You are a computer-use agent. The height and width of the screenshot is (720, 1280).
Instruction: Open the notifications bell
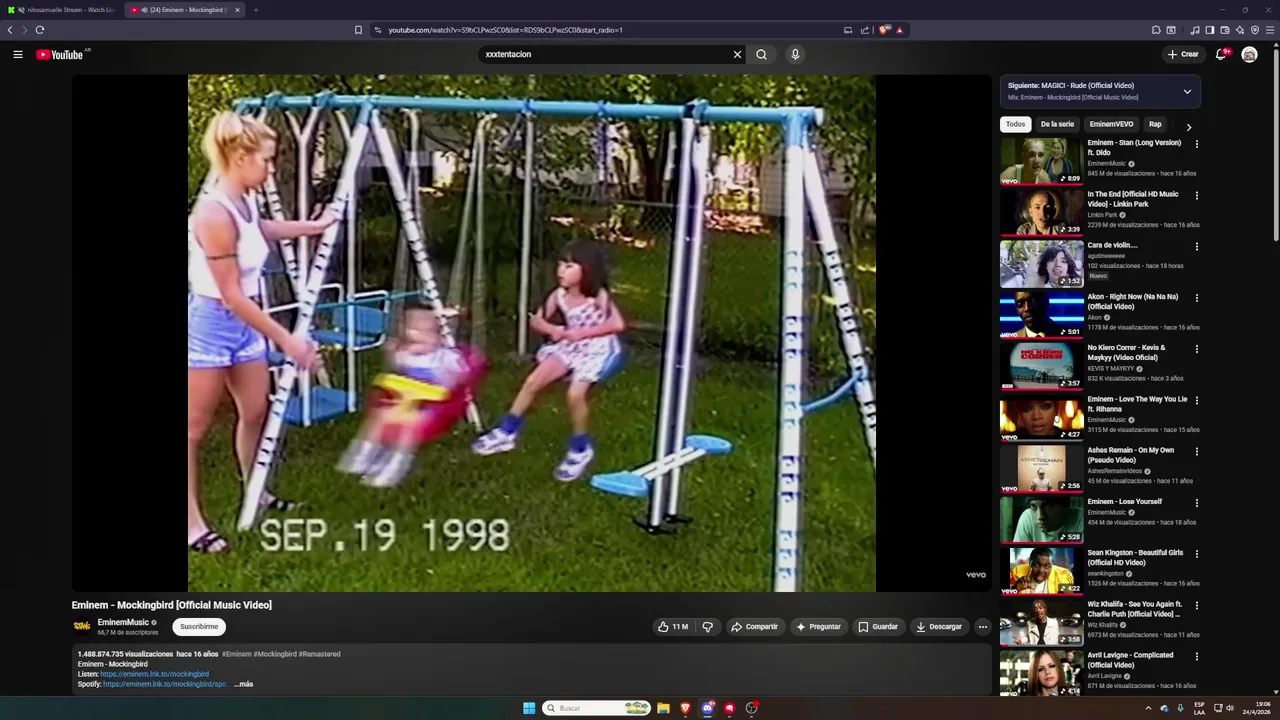click(1221, 54)
